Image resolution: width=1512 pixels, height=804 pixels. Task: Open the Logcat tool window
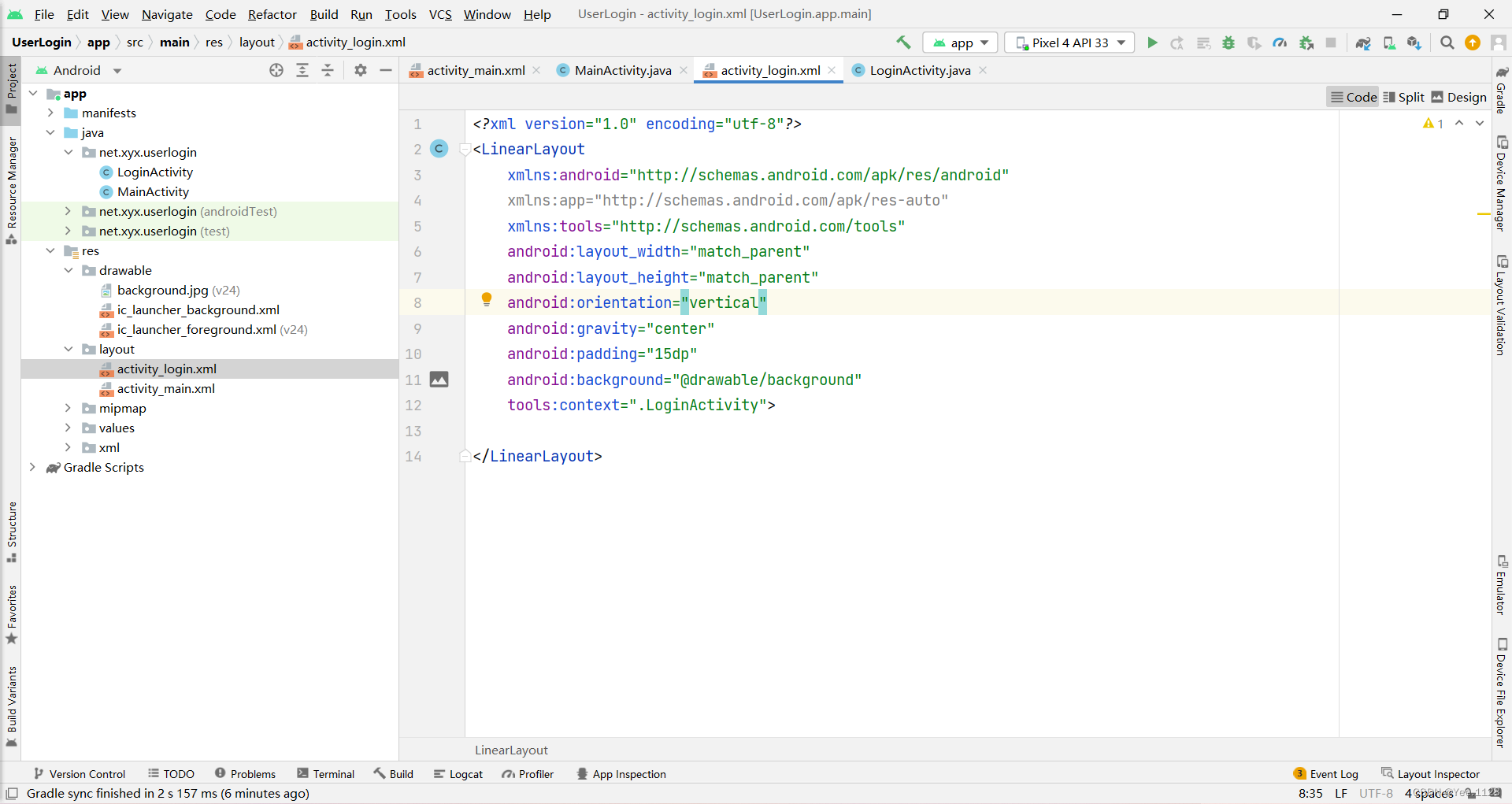pos(458,774)
